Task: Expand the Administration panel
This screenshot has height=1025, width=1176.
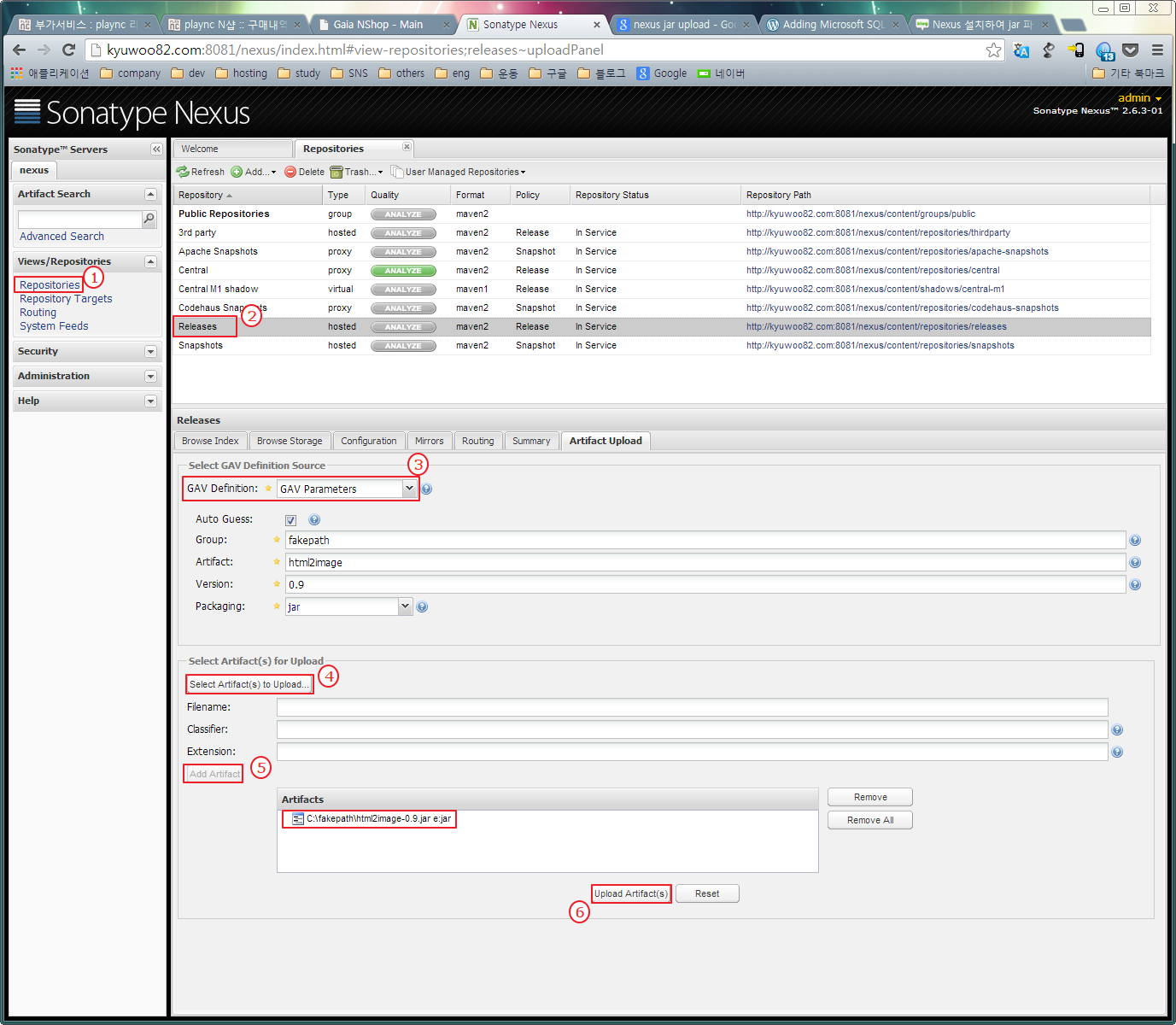Action: (150, 376)
